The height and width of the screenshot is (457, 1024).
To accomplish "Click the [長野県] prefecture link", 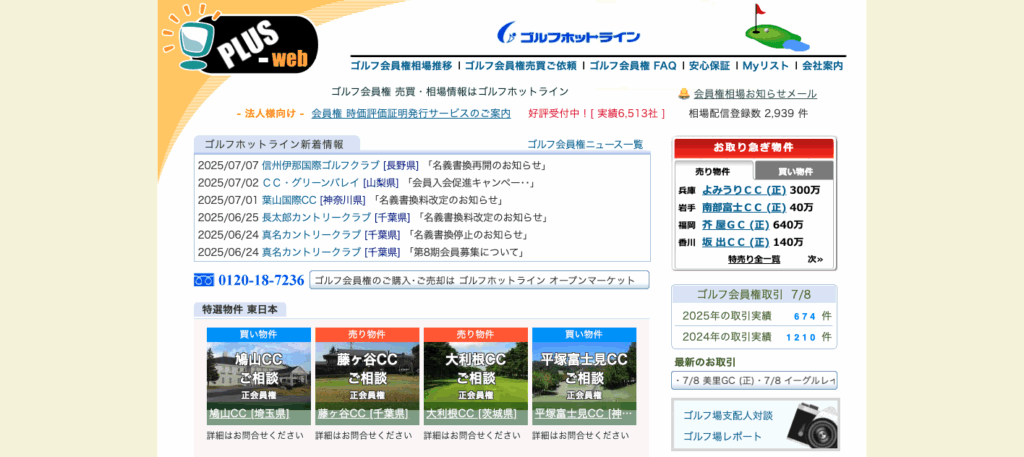I will pos(400,165).
